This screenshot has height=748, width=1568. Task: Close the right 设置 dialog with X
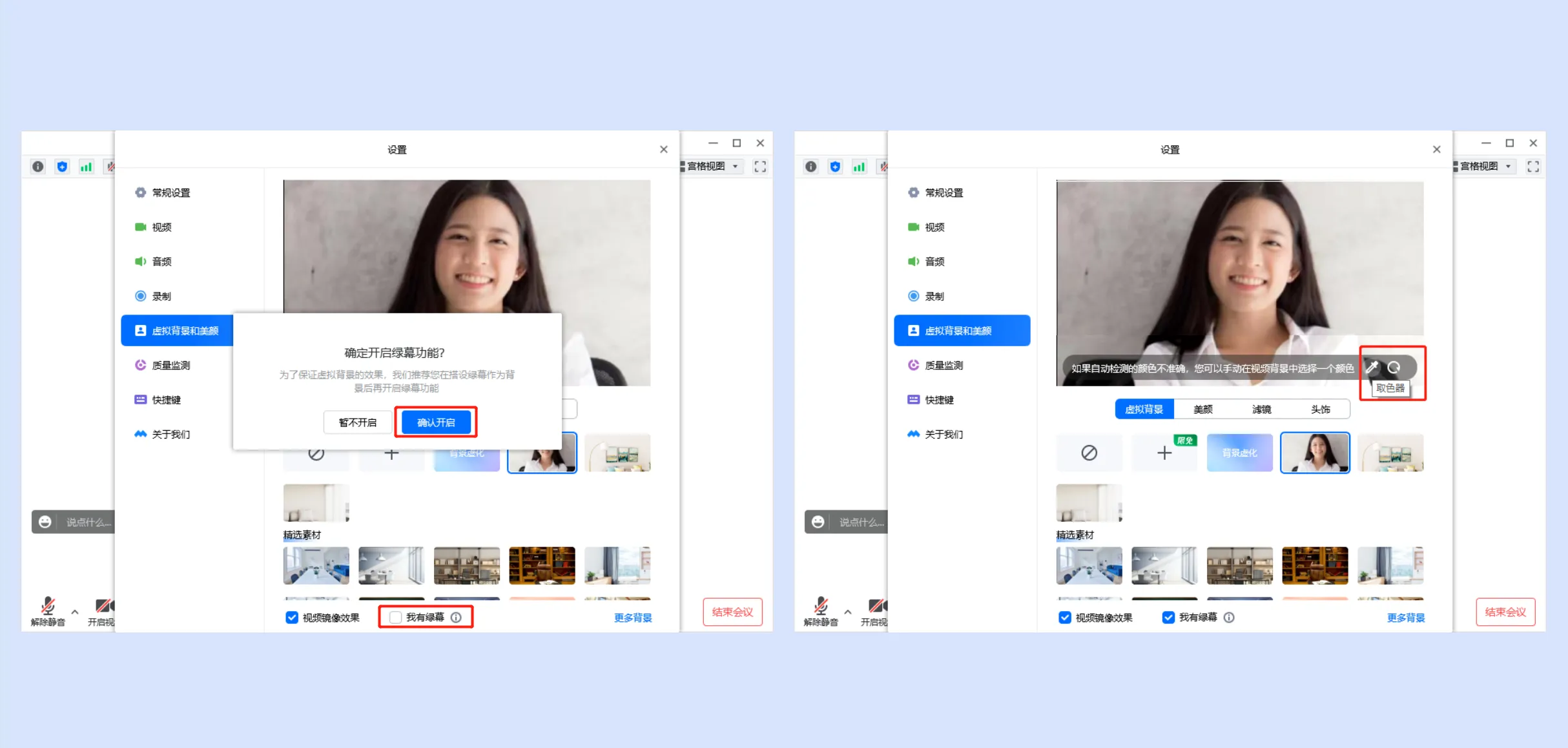point(1437,149)
